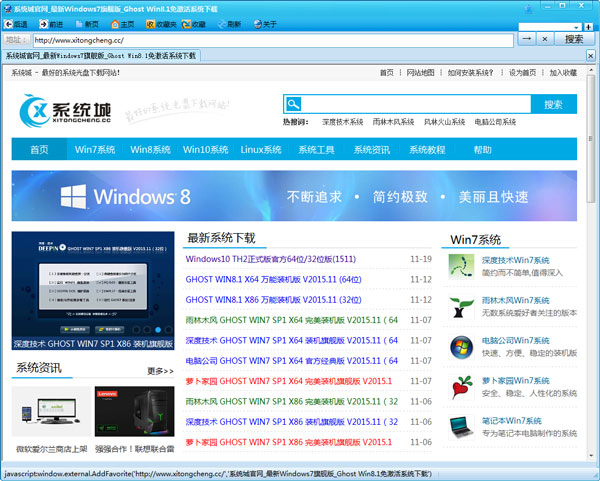Click the highlighted blue dot on the slideshow
Image resolution: width=600 pixels, height=481 pixels.
coord(158,329)
